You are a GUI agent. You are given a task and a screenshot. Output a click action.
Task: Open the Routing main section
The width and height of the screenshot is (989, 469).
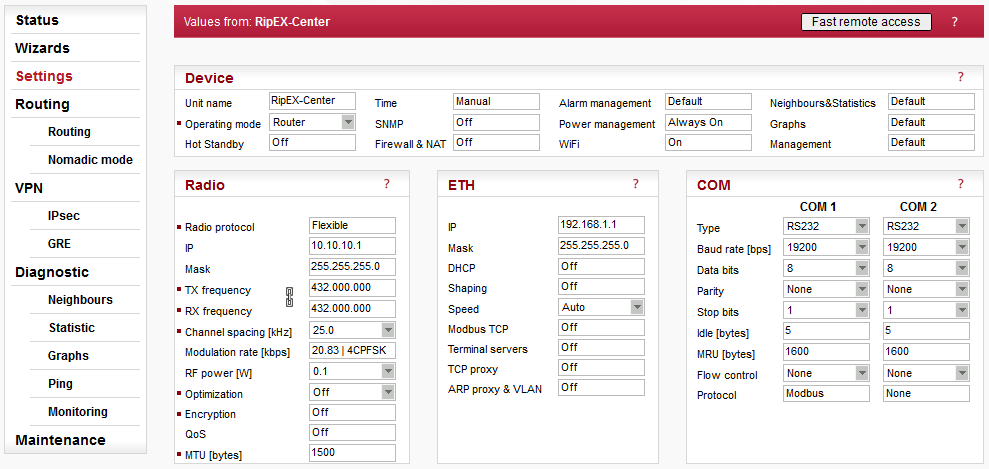pyautogui.click(x=42, y=104)
